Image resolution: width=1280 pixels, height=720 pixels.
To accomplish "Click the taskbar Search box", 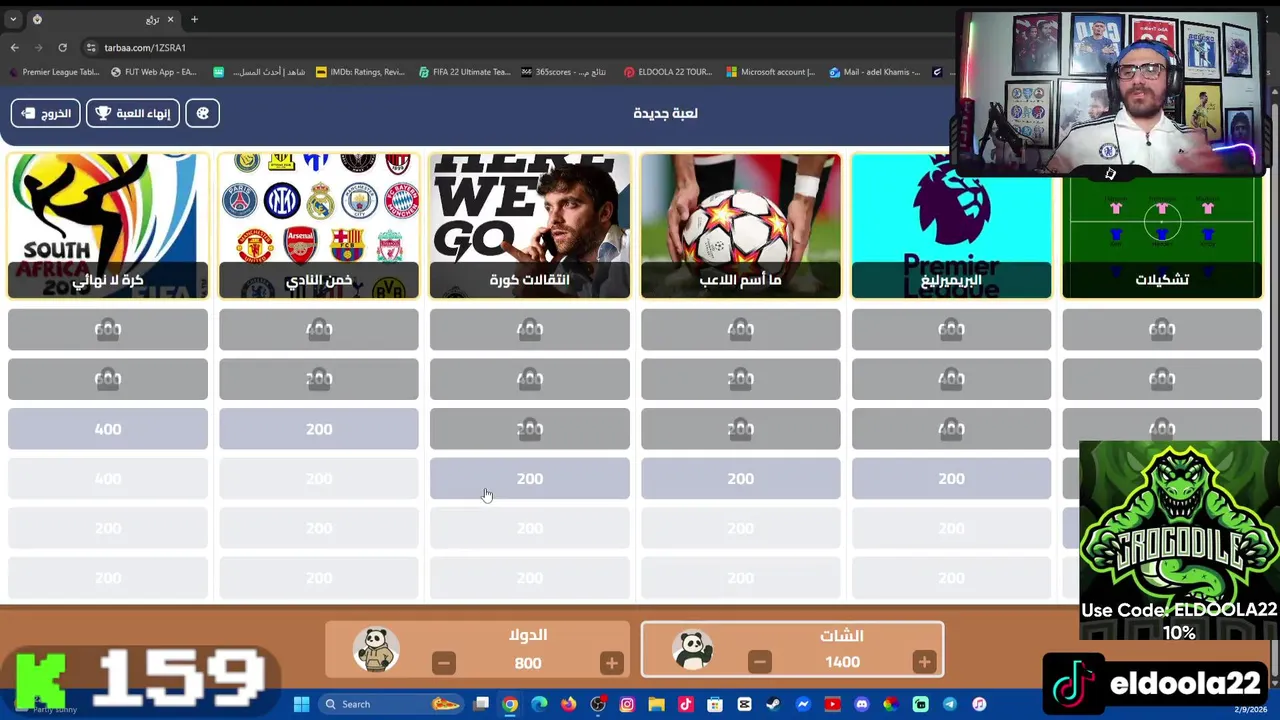I will [391, 704].
